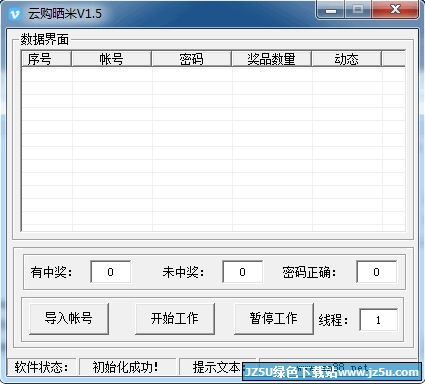
Task: Select the 密码正确 count field
Action: [x=377, y=272]
